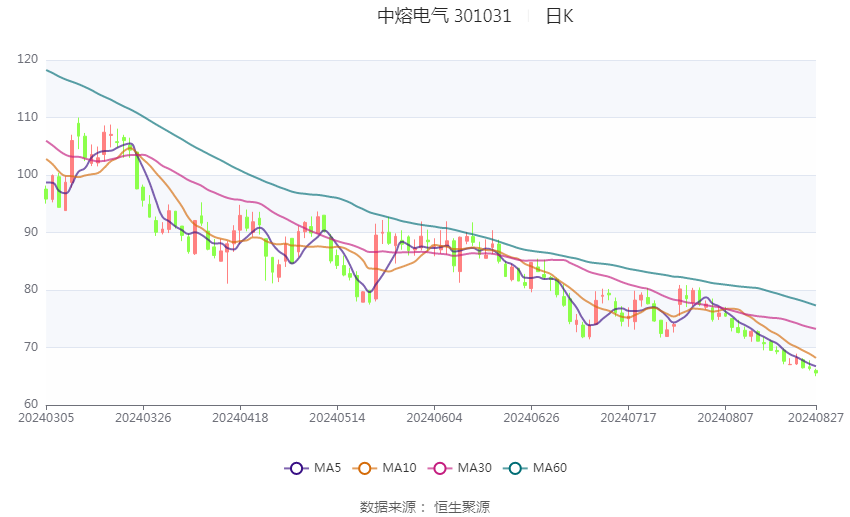
Task: Select the 20240827 last date label
Action: pyautogui.click(x=816, y=418)
